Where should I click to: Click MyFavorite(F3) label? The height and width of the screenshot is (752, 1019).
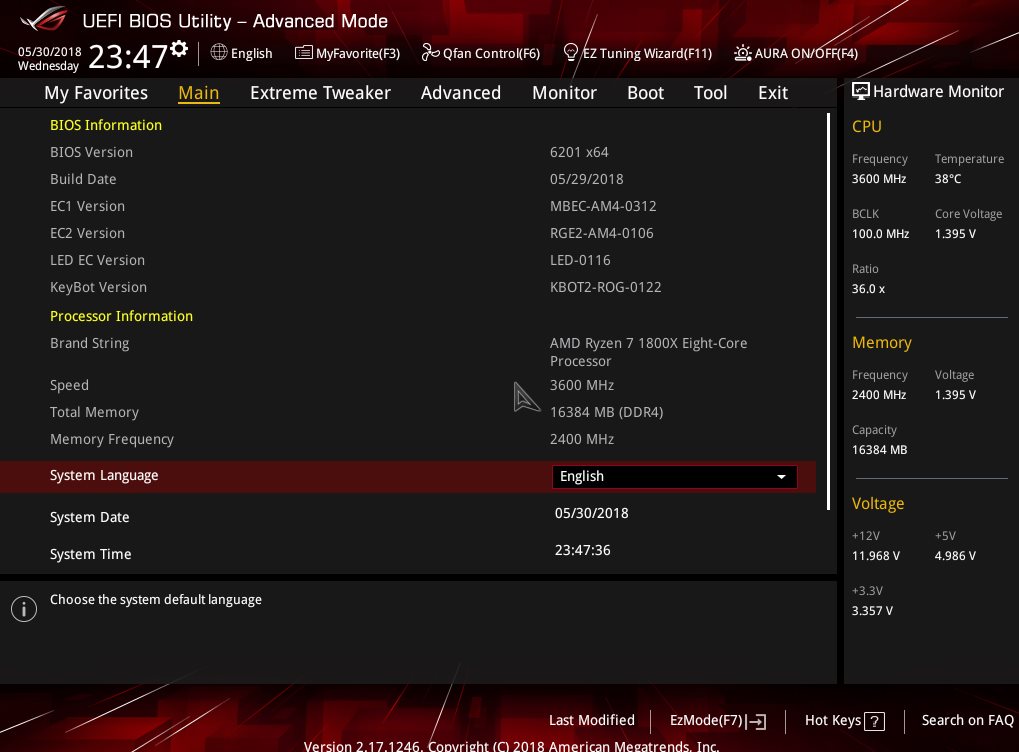[x=358, y=53]
